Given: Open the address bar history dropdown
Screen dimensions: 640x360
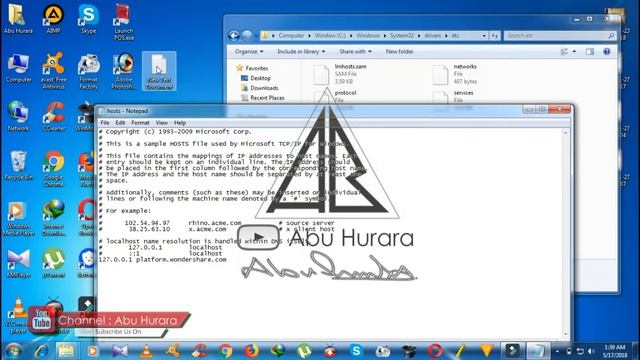Looking at the screenshot, I should pos(484,36).
